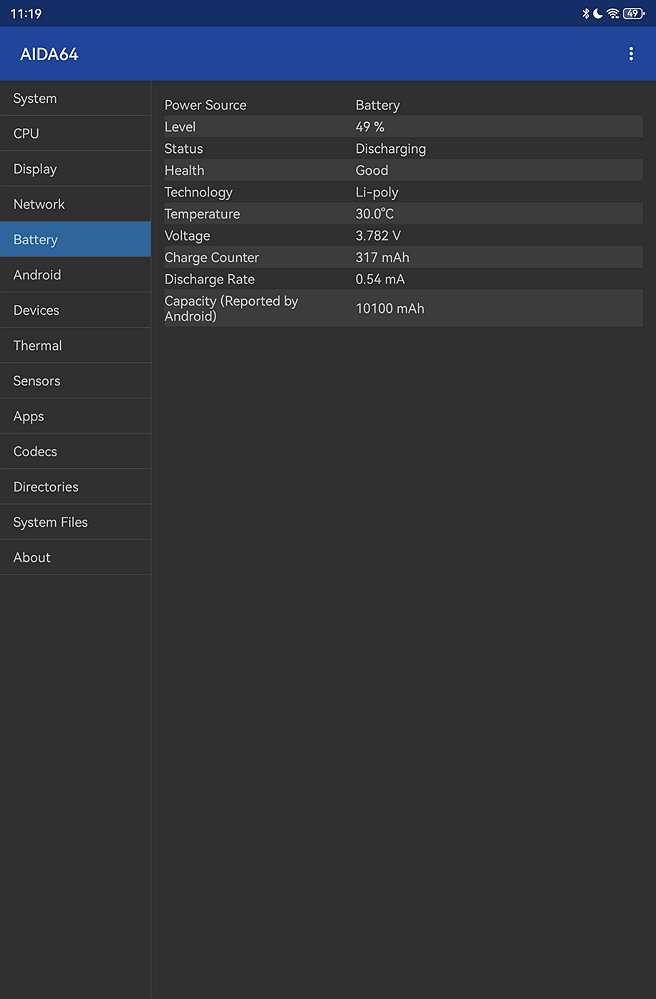Select the Technology label
Viewport: 656px width, 999px height.
point(198,192)
